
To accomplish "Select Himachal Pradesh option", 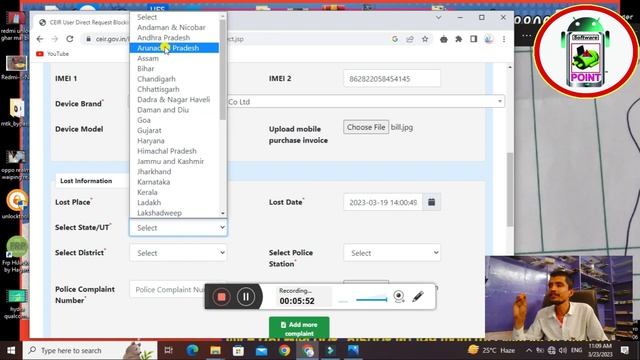I will tap(174, 151).
